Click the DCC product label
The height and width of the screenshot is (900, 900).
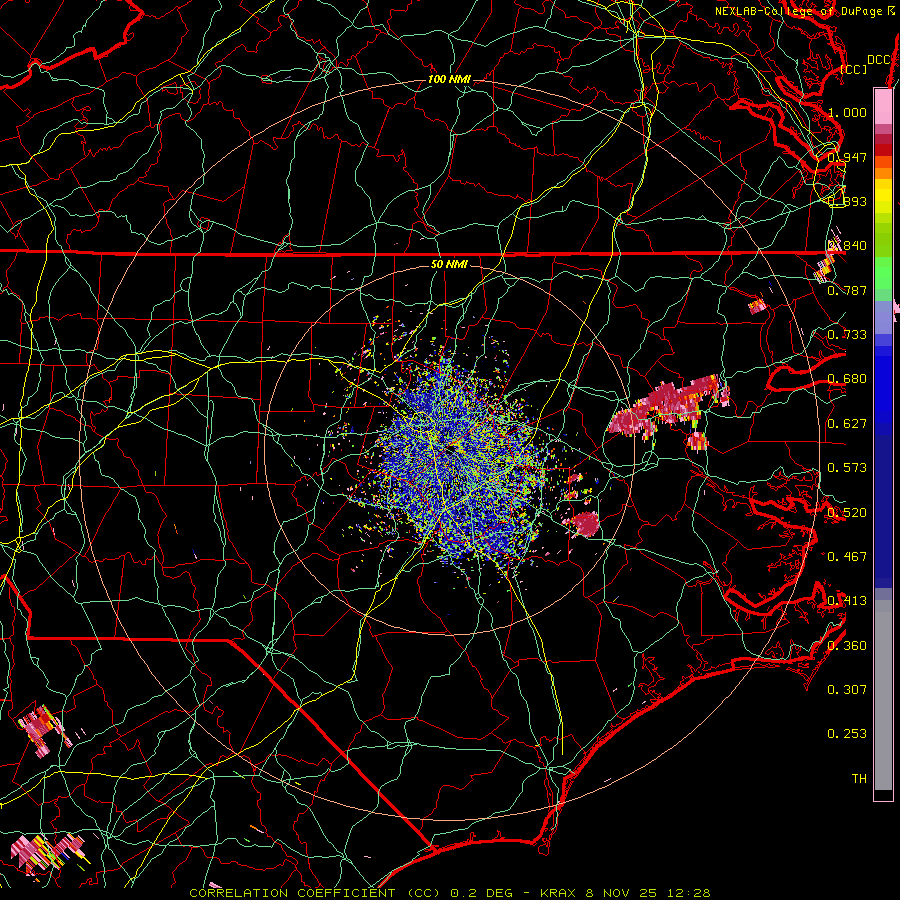(879, 60)
